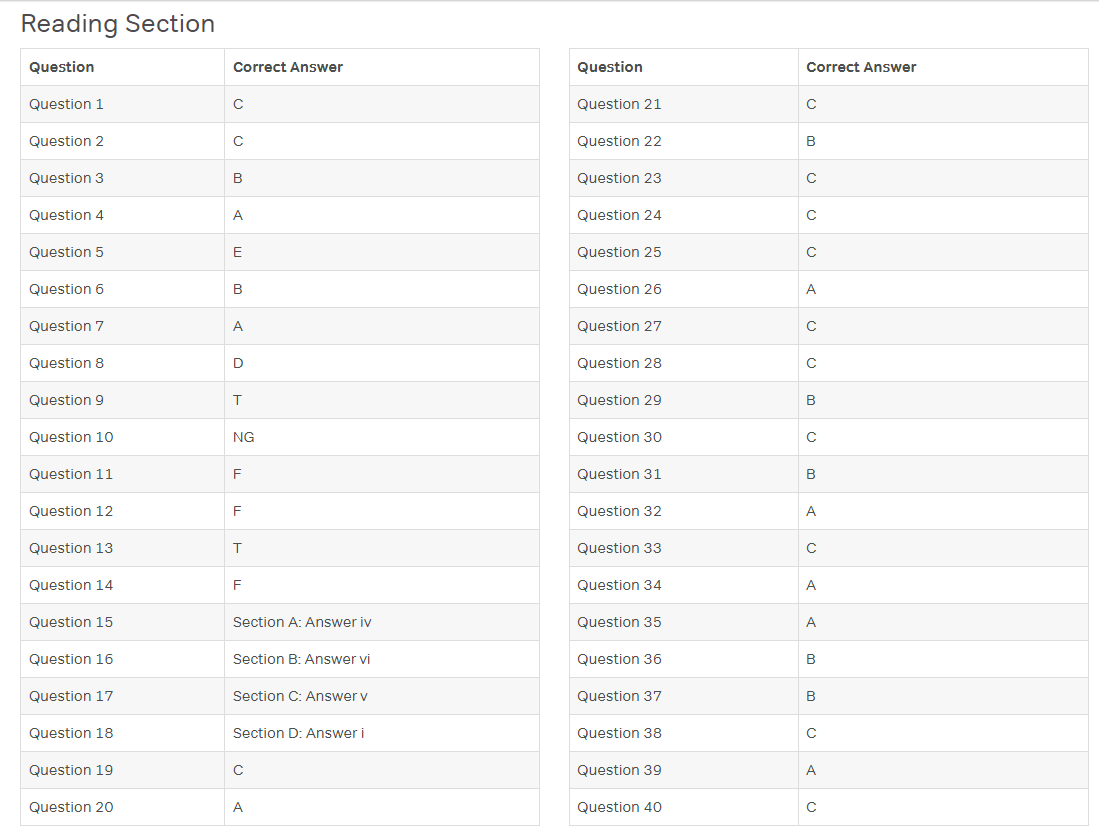Click answer C for Question 40
Viewport: 1099px width, 833px height.
812,808
